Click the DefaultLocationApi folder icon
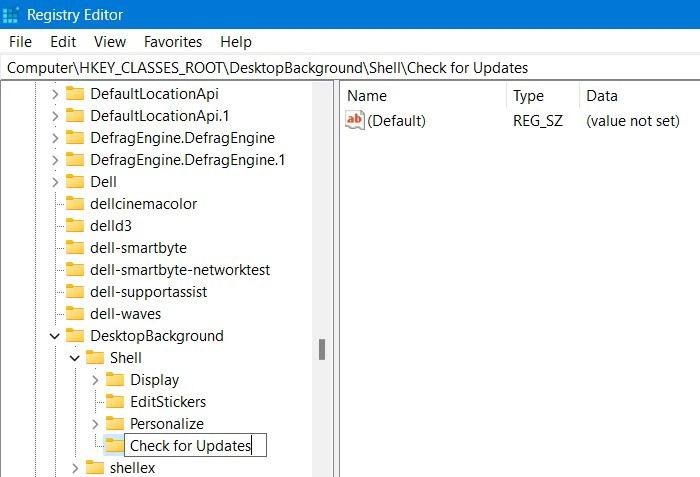700x477 pixels. 75,93
